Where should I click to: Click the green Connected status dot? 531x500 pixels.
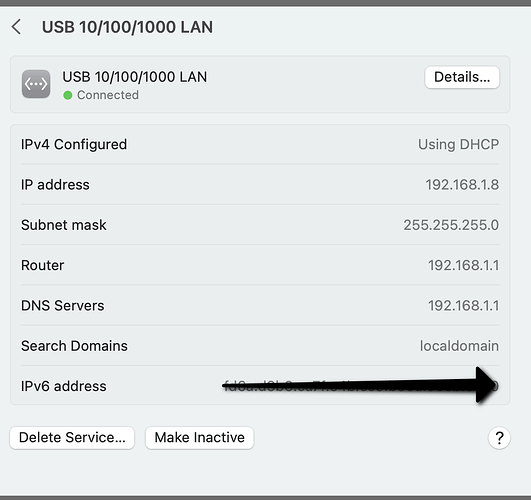tap(68, 95)
